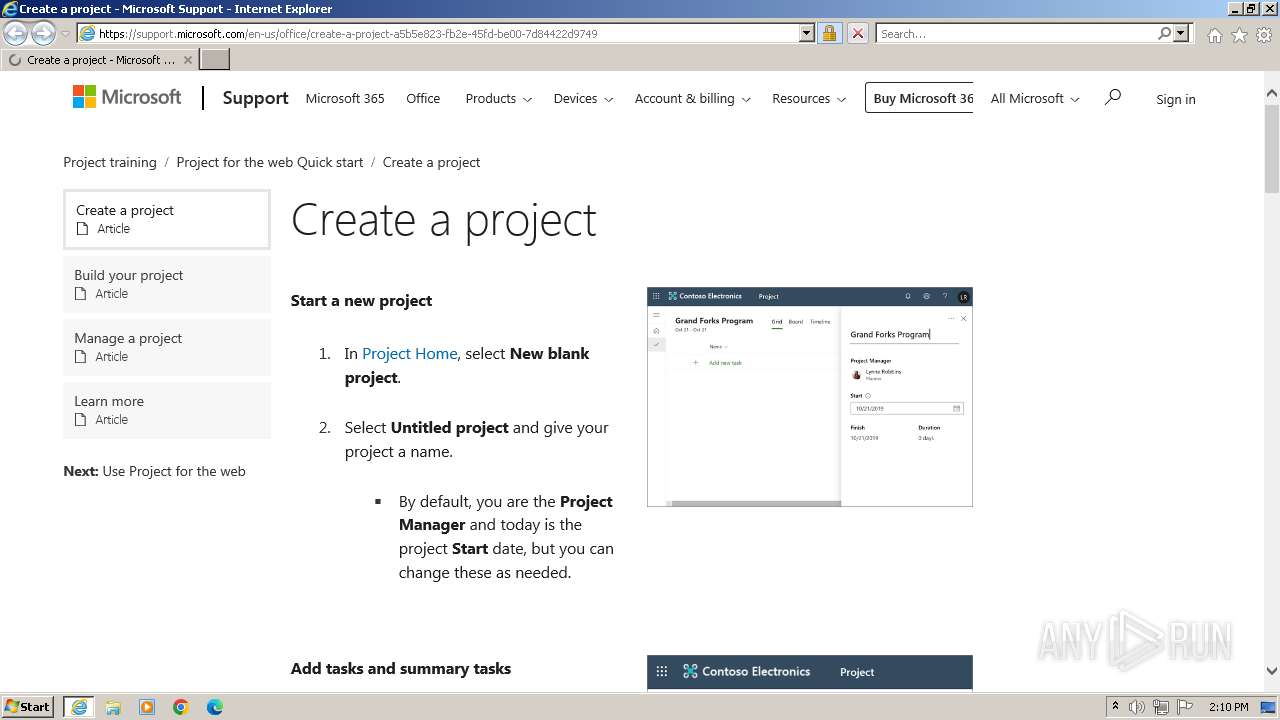This screenshot has height=720, width=1280.
Task: Click the document icon under Learn more
Action: click(81, 420)
